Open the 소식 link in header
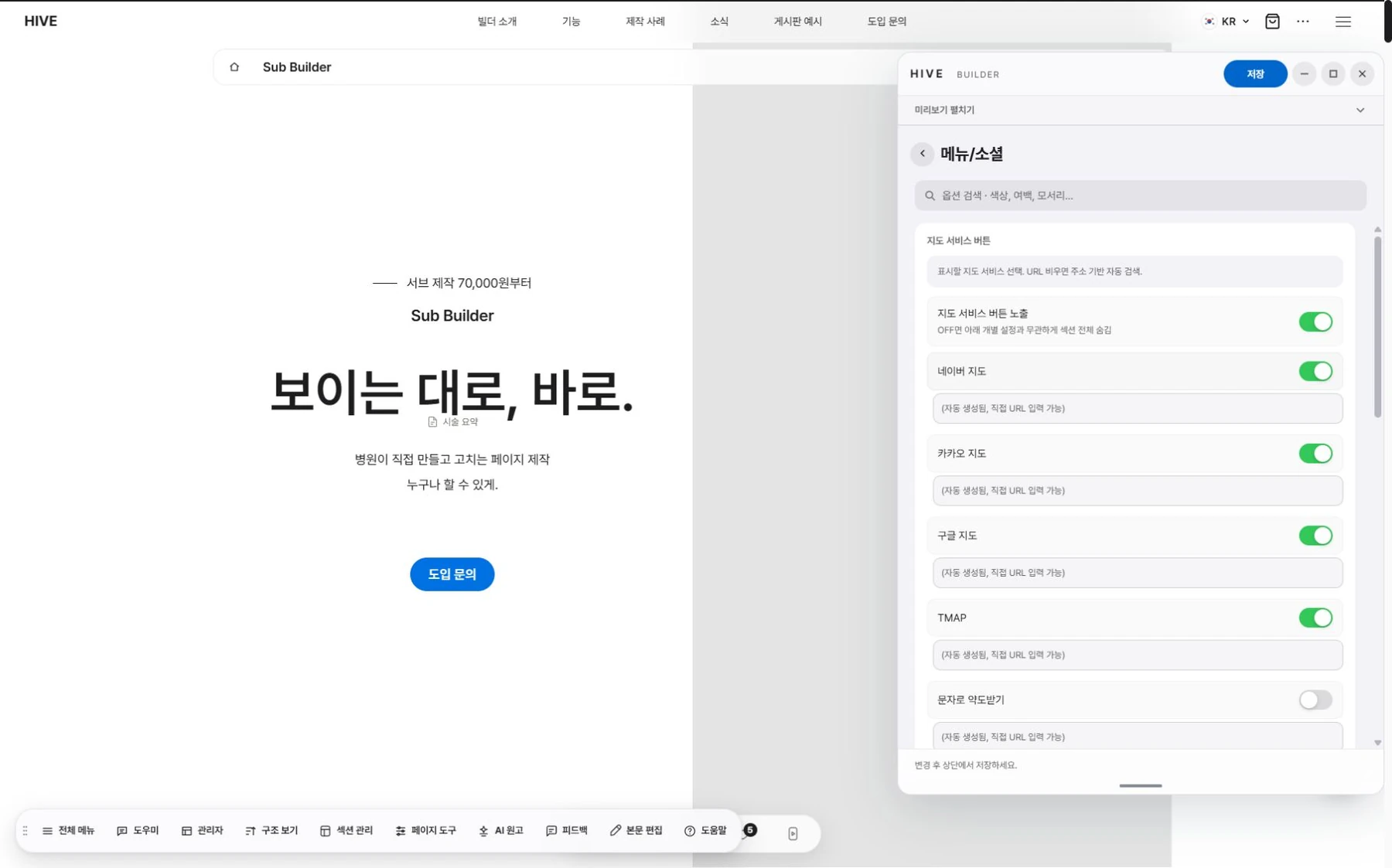The height and width of the screenshot is (868, 1392). (x=719, y=22)
